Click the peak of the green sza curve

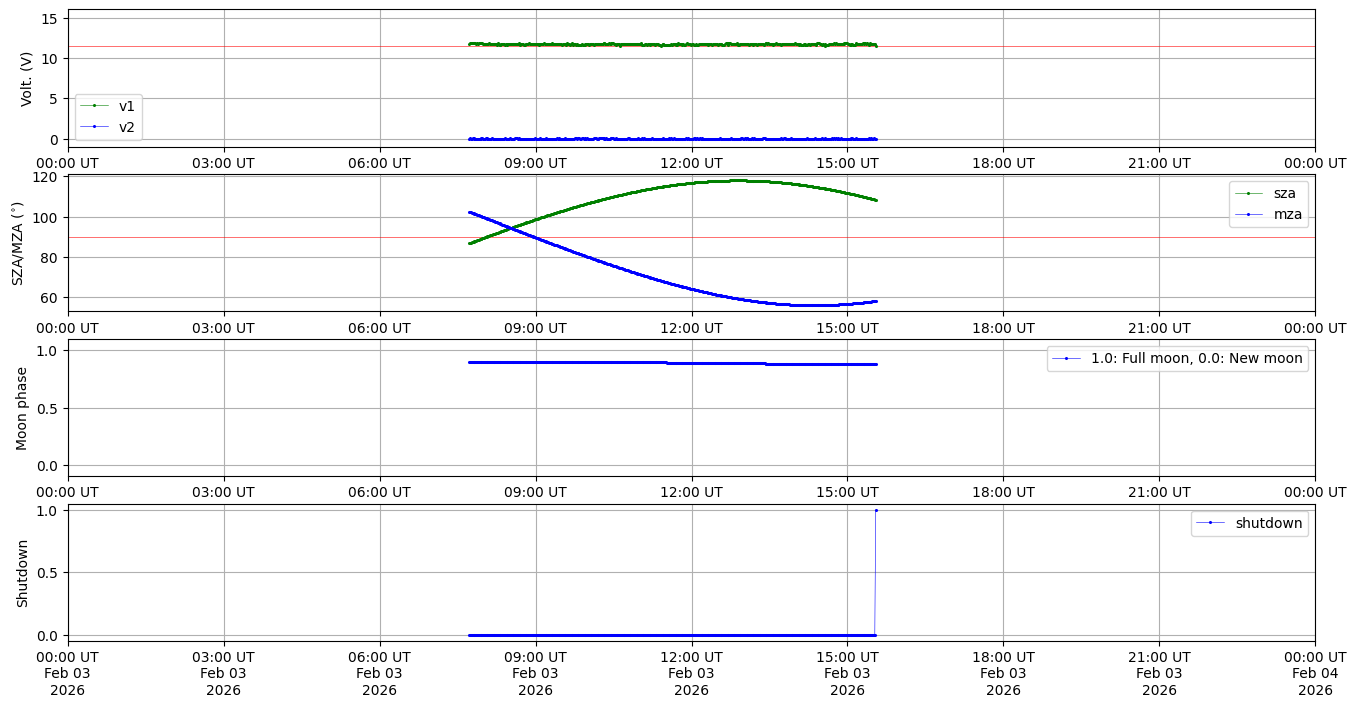pyautogui.click(x=738, y=181)
